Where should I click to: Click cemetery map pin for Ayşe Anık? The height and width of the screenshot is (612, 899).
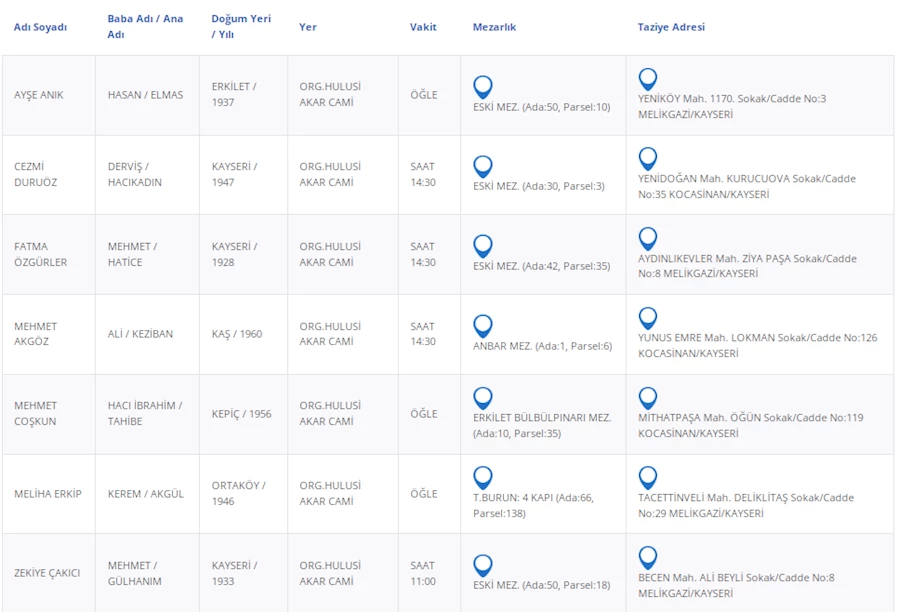coord(483,86)
